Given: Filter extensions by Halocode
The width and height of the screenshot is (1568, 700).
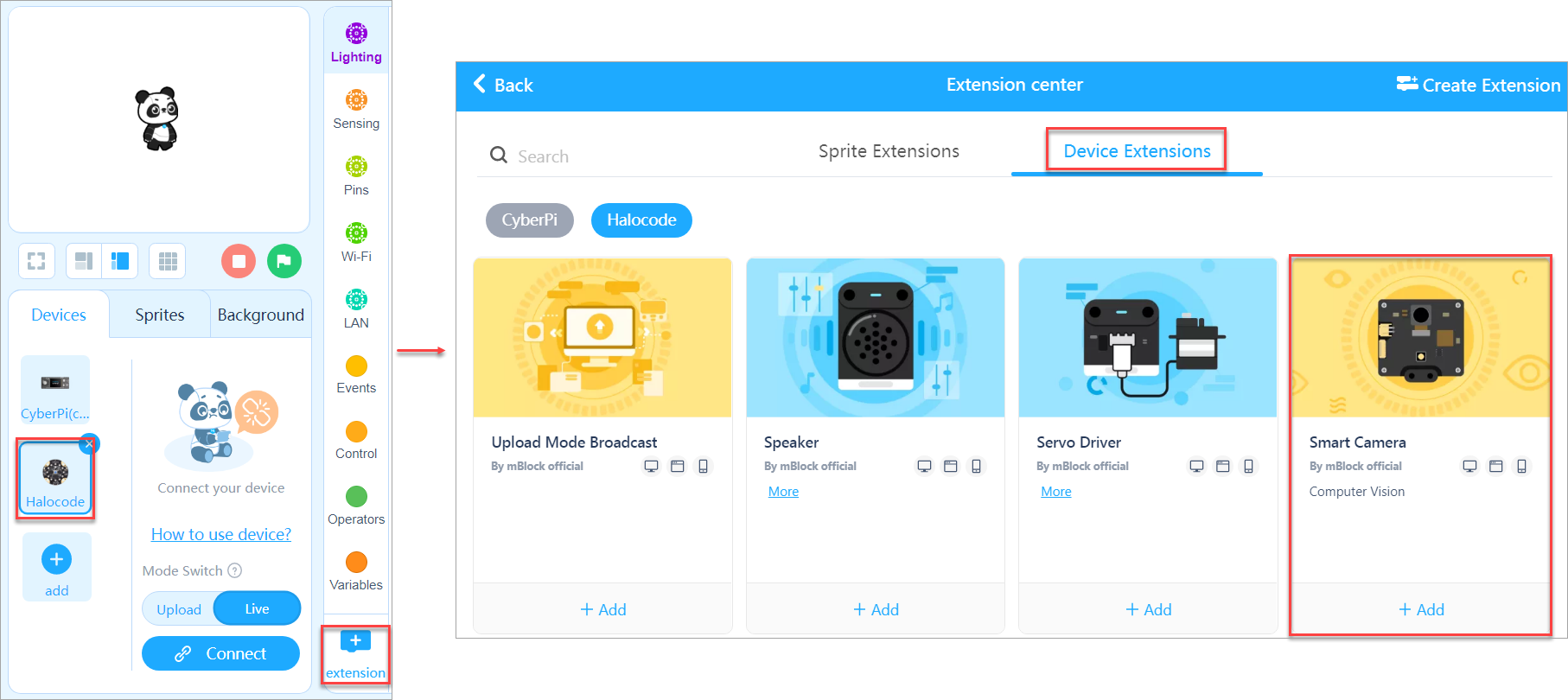Looking at the screenshot, I should [x=641, y=220].
